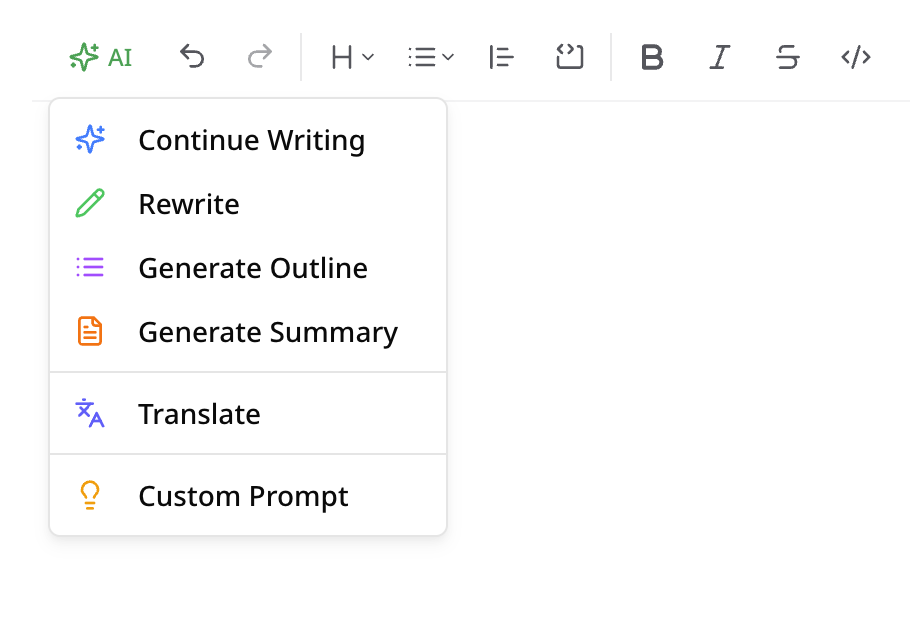Click the green Rewrite pencil icon

[89, 204]
